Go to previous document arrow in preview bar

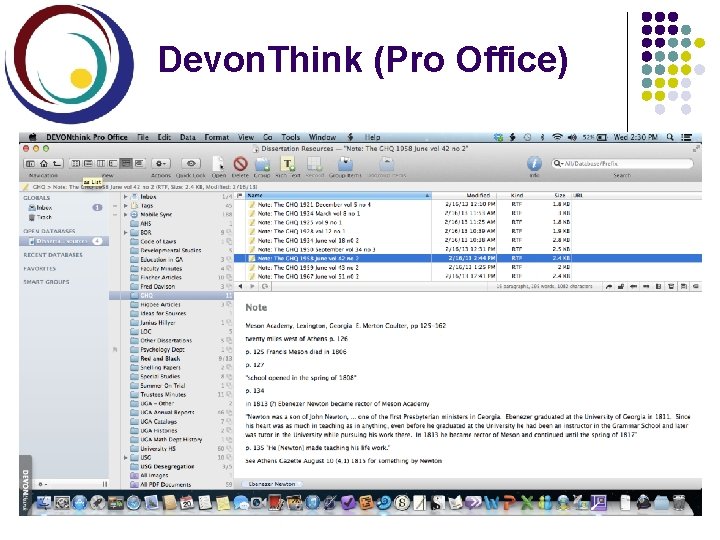tap(240, 286)
